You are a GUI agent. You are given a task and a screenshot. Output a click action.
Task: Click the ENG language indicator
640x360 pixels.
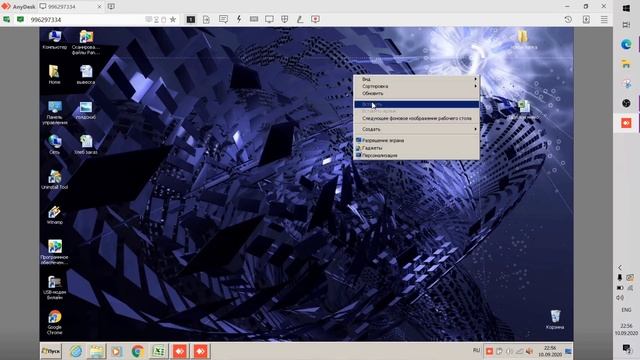click(626, 310)
